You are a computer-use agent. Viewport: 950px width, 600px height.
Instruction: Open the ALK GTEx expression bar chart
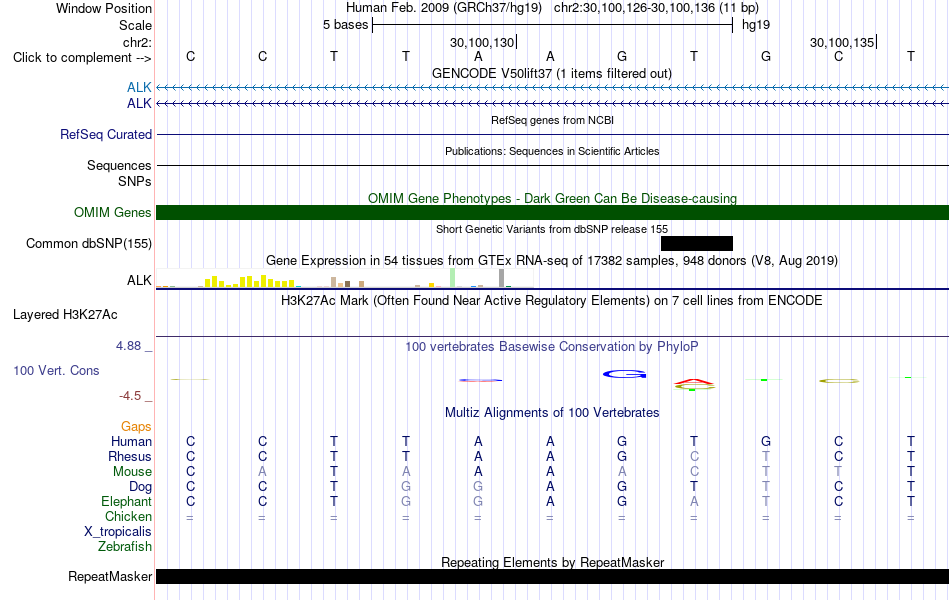point(345,278)
